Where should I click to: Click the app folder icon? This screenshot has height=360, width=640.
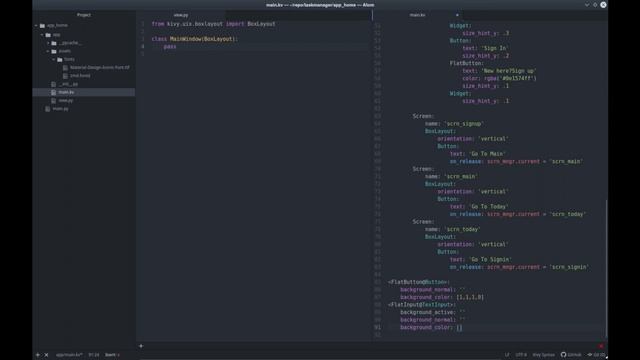point(48,35)
